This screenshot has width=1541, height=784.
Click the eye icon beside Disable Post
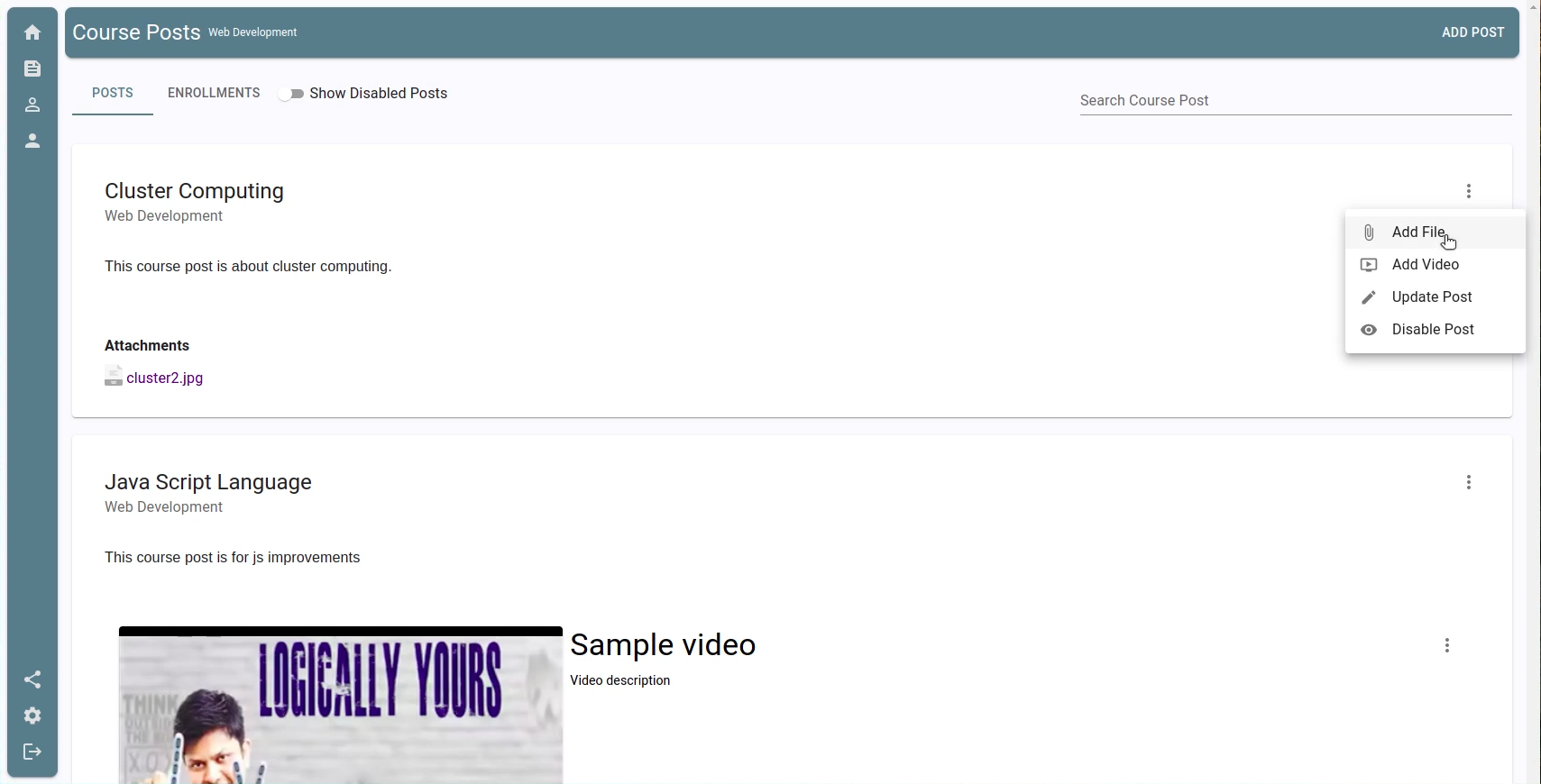(x=1369, y=330)
